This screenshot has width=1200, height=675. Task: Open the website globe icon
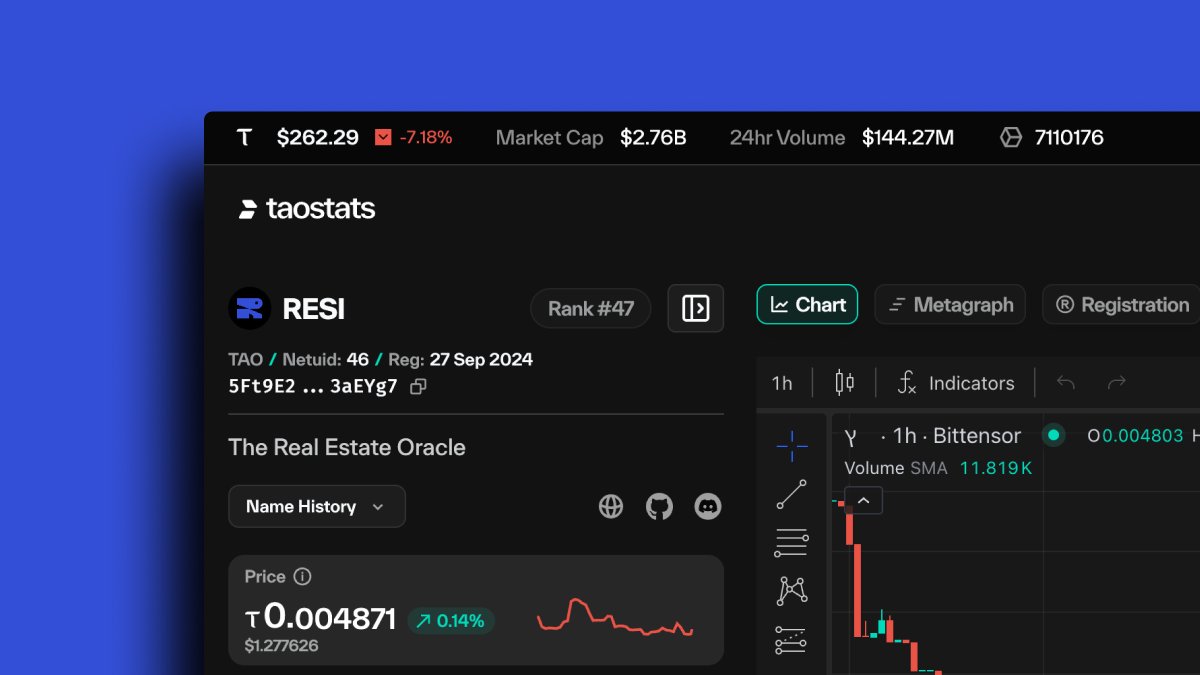[611, 506]
